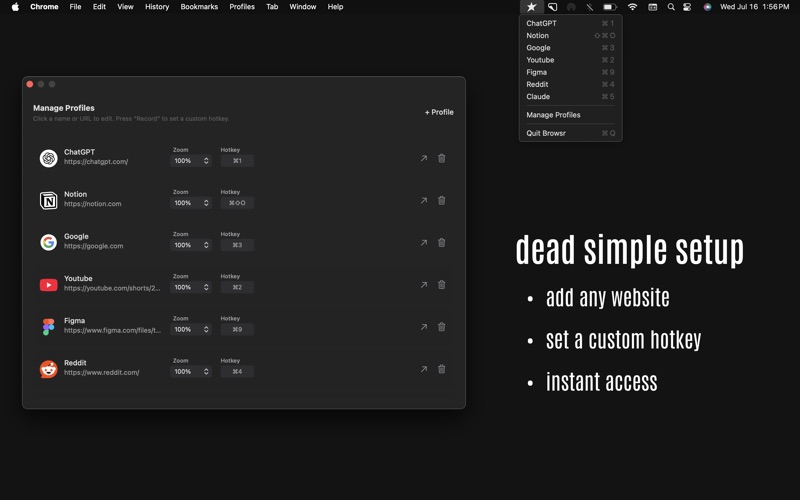800x500 pixels.
Task: Edit the https://www.reddit.com/ URL
Action: click(102, 372)
